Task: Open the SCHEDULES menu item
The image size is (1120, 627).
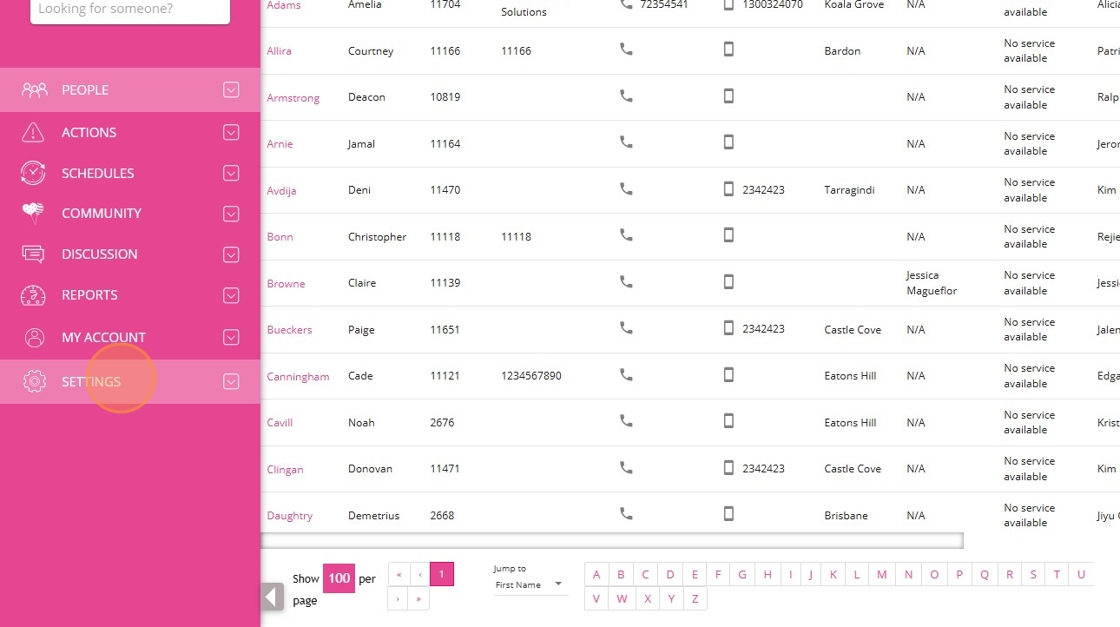Action: pyautogui.click(x=130, y=173)
